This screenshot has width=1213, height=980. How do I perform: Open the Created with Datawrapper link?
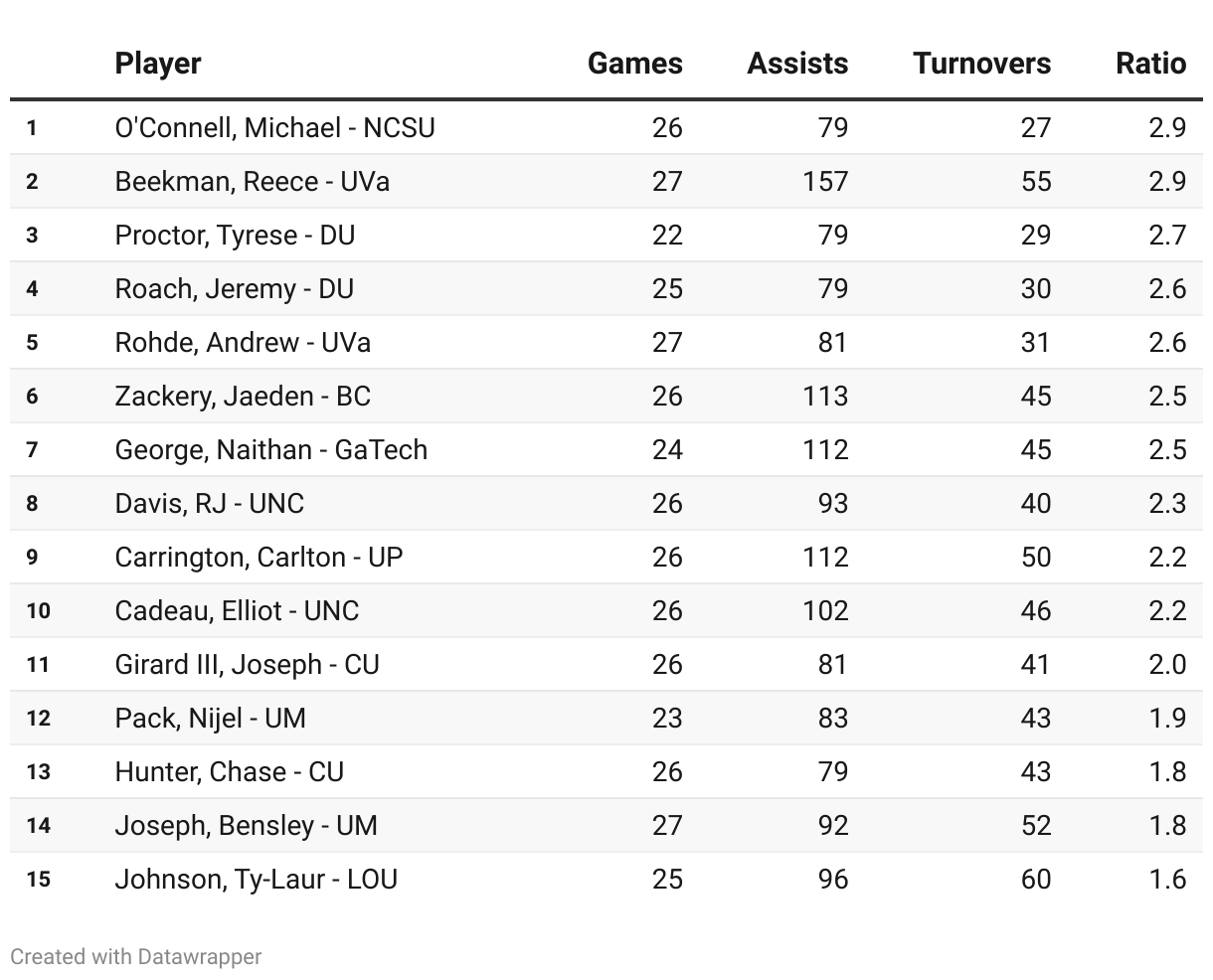(x=136, y=956)
